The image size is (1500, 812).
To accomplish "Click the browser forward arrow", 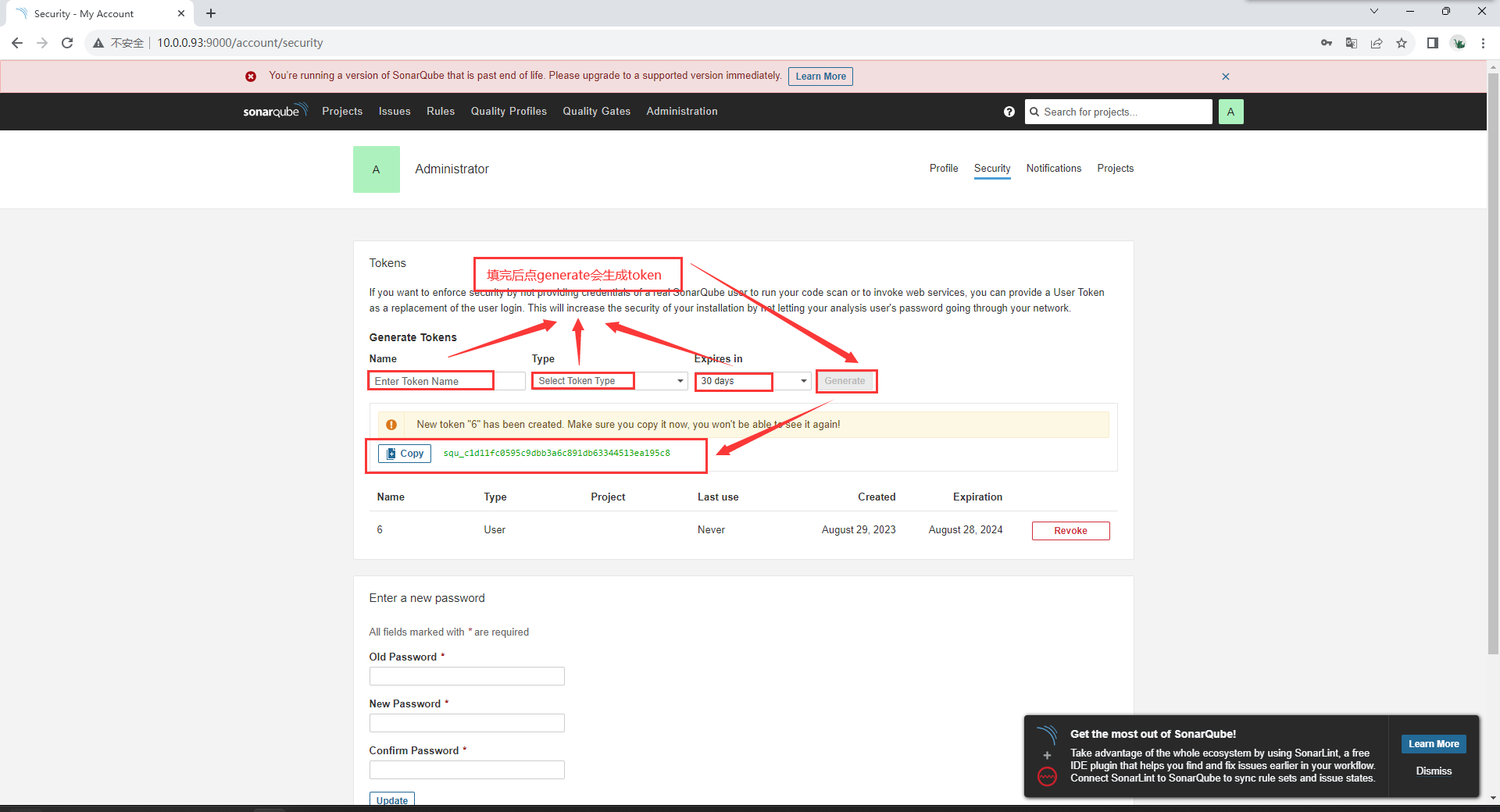I will pos(42,43).
